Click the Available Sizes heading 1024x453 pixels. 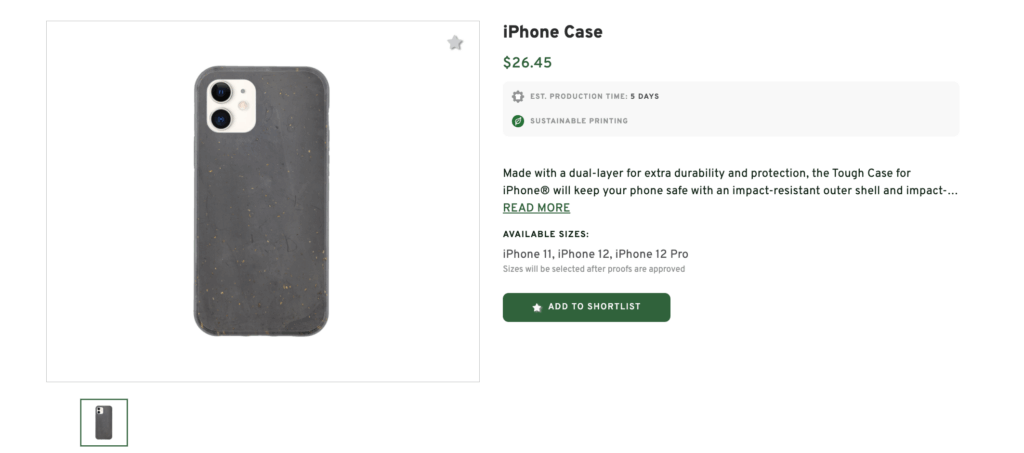(546, 234)
